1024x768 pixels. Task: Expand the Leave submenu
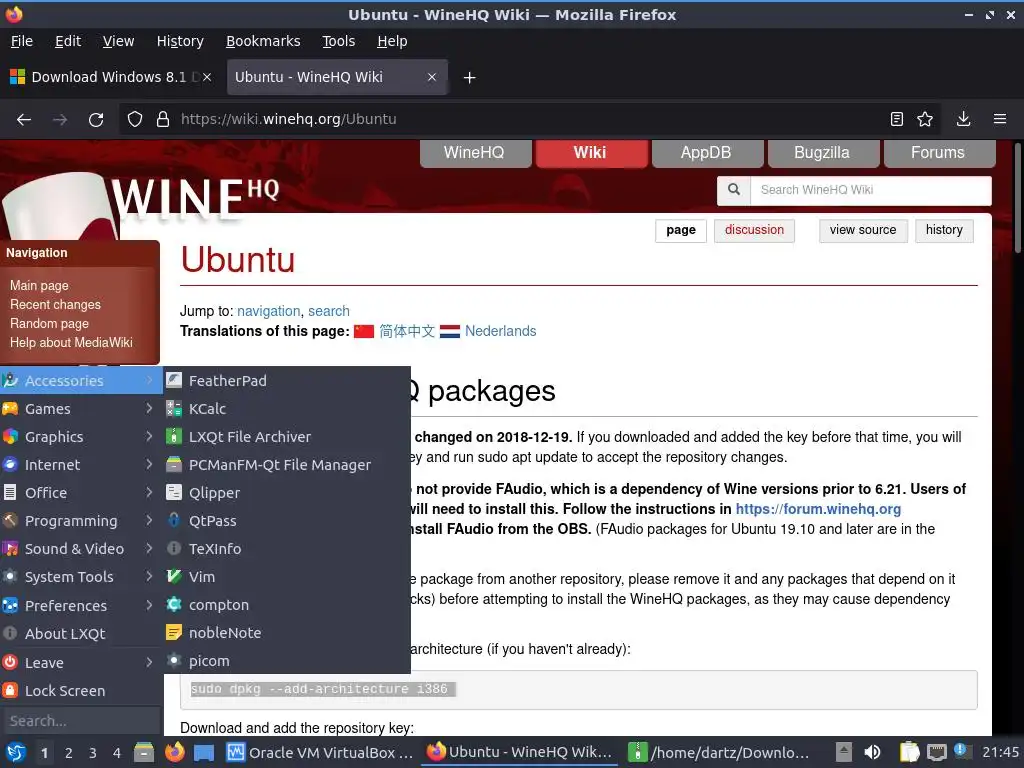point(81,662)
